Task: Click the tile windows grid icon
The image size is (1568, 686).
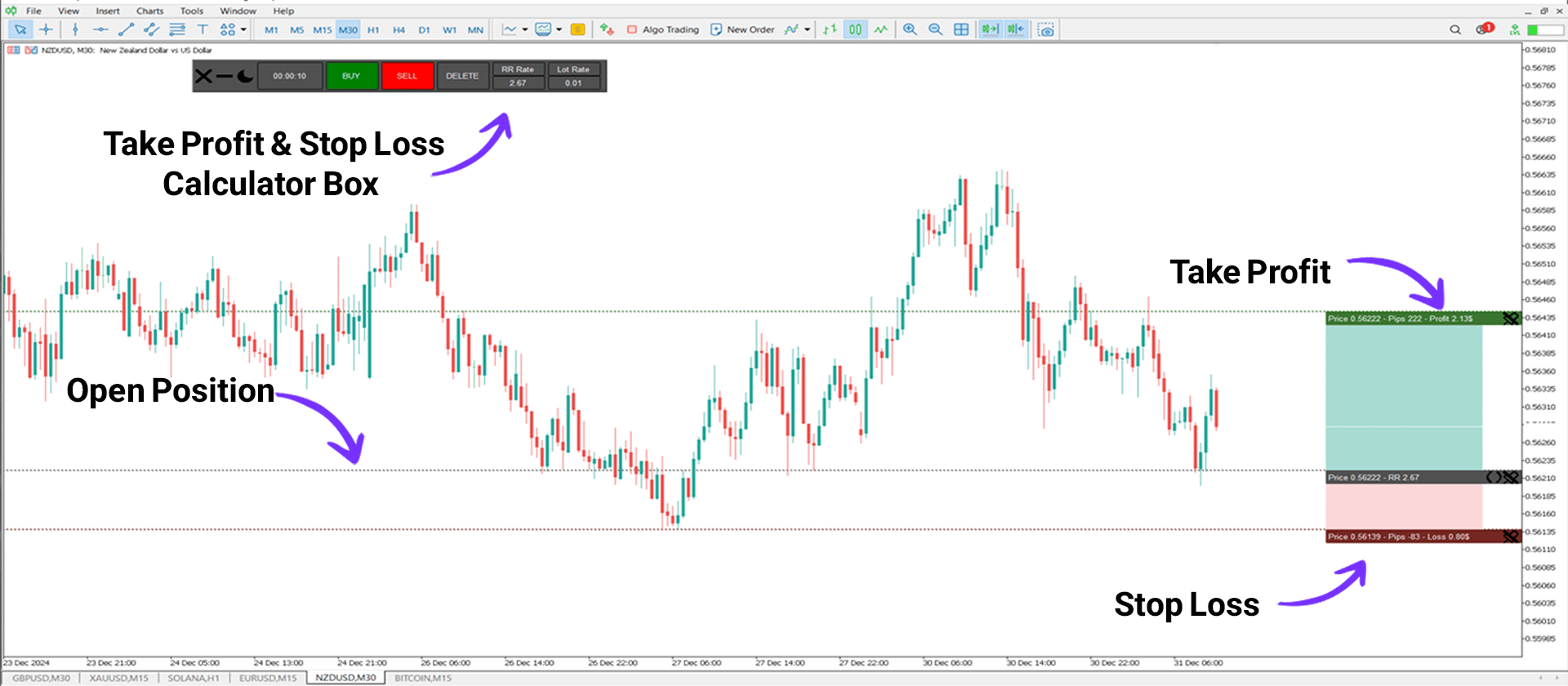Action: pos(961,29)
